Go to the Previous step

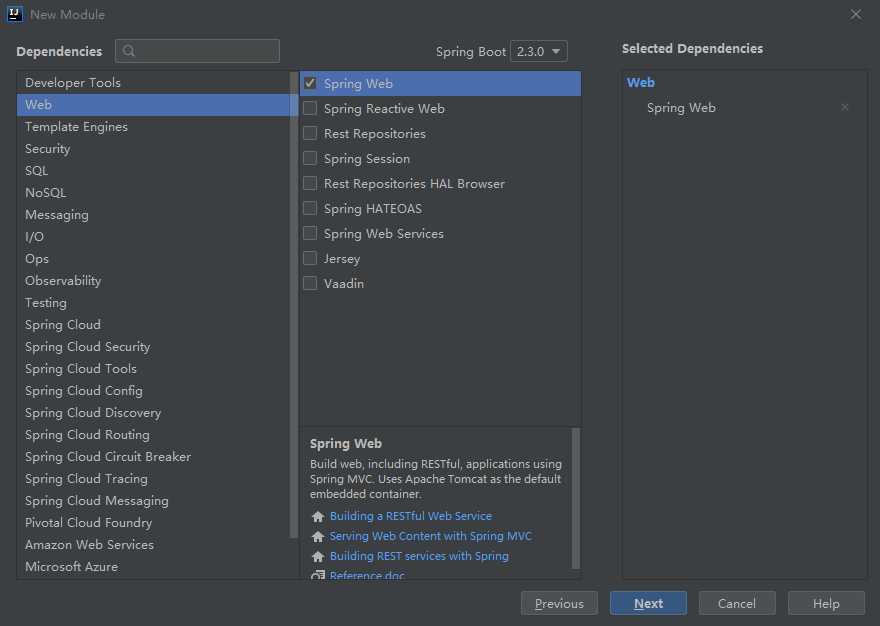tap(559, 604)
